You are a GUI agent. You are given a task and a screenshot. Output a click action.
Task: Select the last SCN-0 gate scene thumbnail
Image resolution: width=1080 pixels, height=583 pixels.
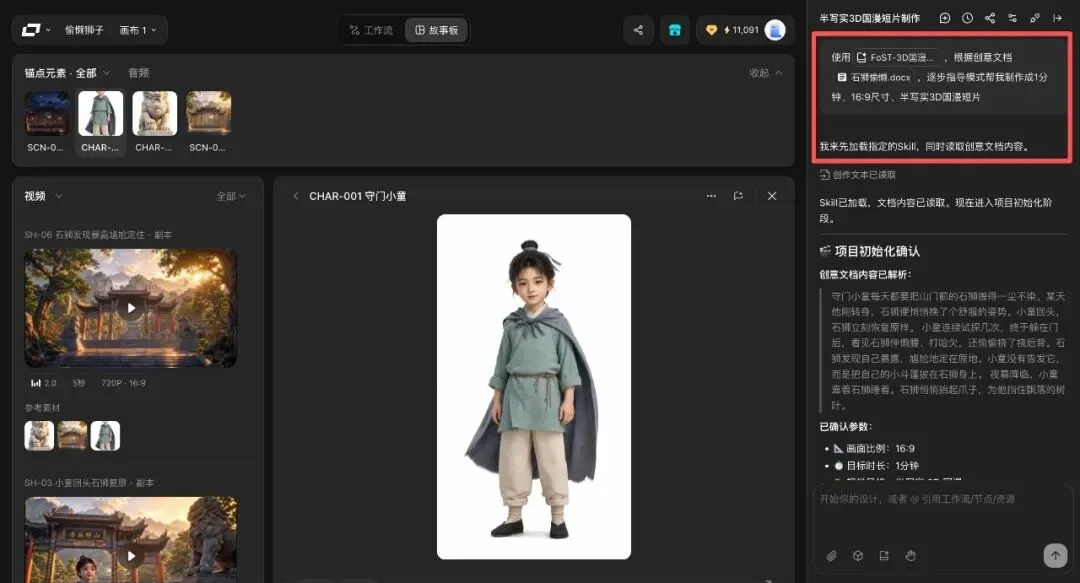coord(209,114)
